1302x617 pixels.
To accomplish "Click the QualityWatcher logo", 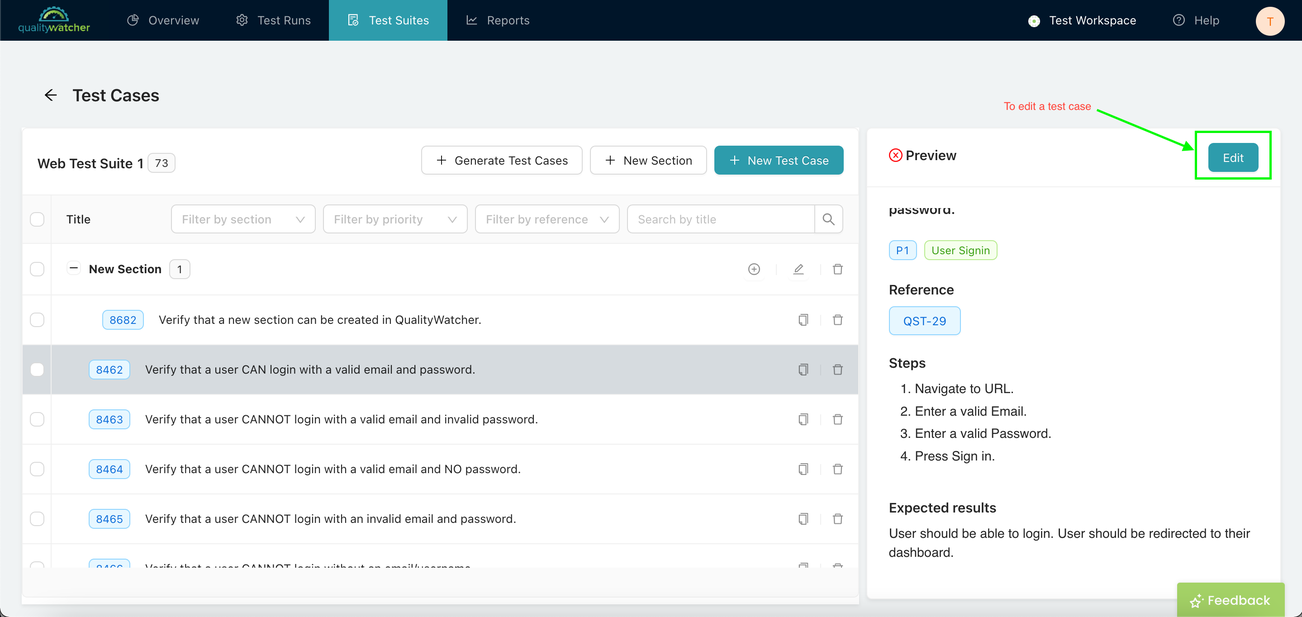I will (x=54, y=20).
